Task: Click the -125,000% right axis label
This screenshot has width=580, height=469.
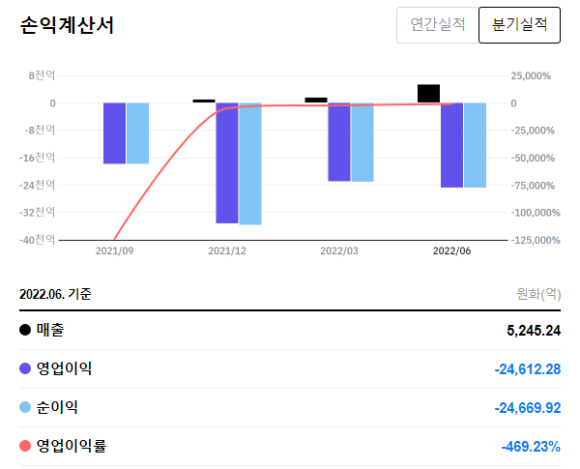Action: point(535,240)
